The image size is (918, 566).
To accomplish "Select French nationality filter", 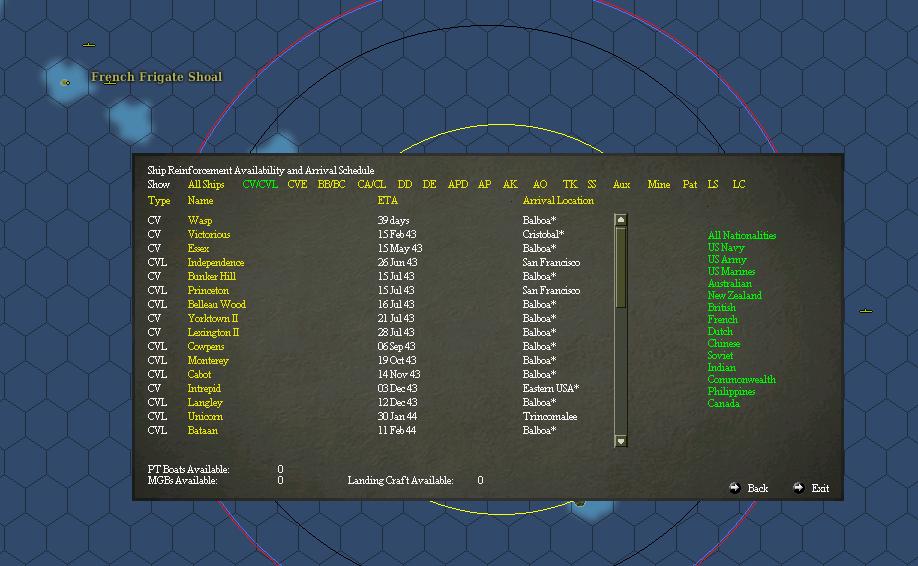I will (722, 320).
